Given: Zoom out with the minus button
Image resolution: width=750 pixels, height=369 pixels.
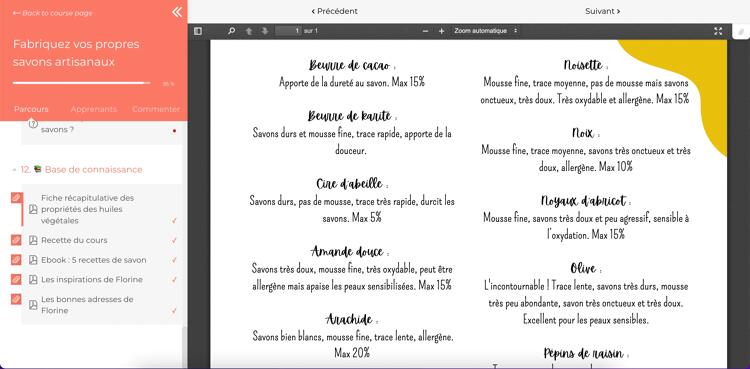Looking at the screenshot, I should click(425, 31).
